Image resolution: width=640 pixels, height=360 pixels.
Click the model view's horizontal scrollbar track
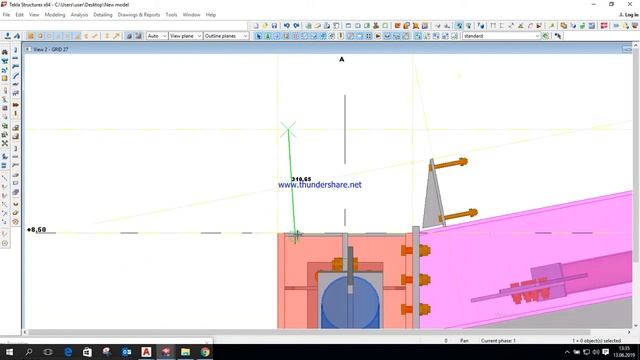(x=327, y=332)
